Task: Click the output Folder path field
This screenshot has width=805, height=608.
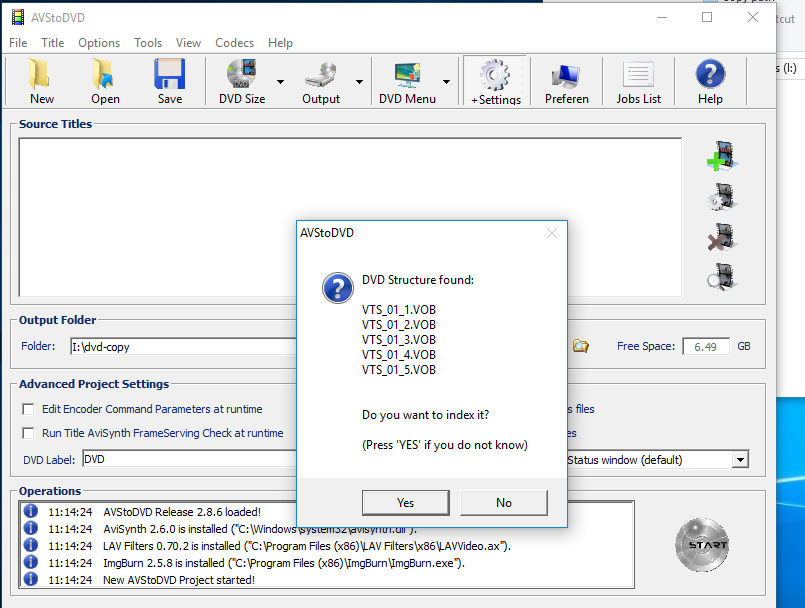Action: pos(183,347)
